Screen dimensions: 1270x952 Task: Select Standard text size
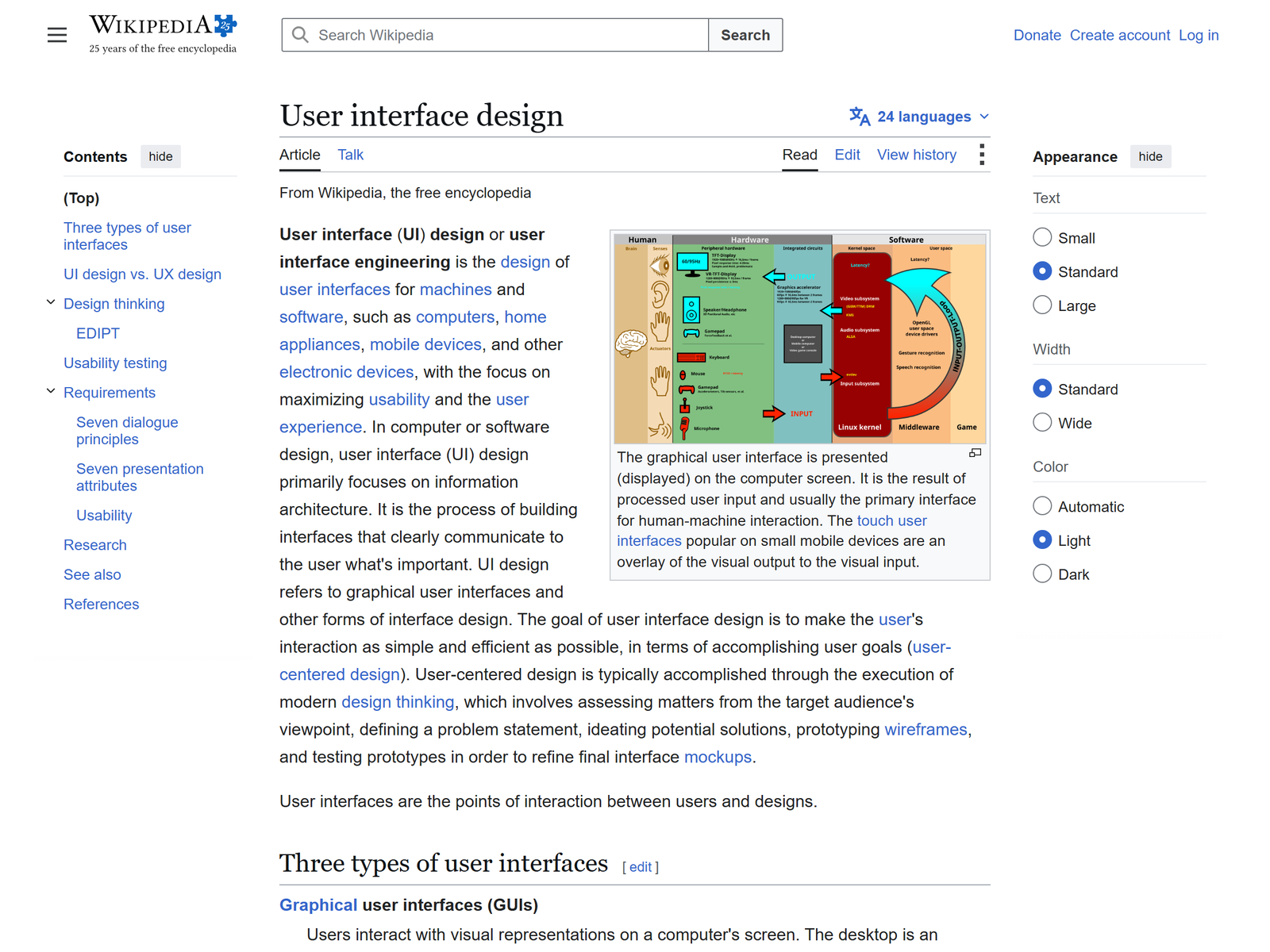1042,271
